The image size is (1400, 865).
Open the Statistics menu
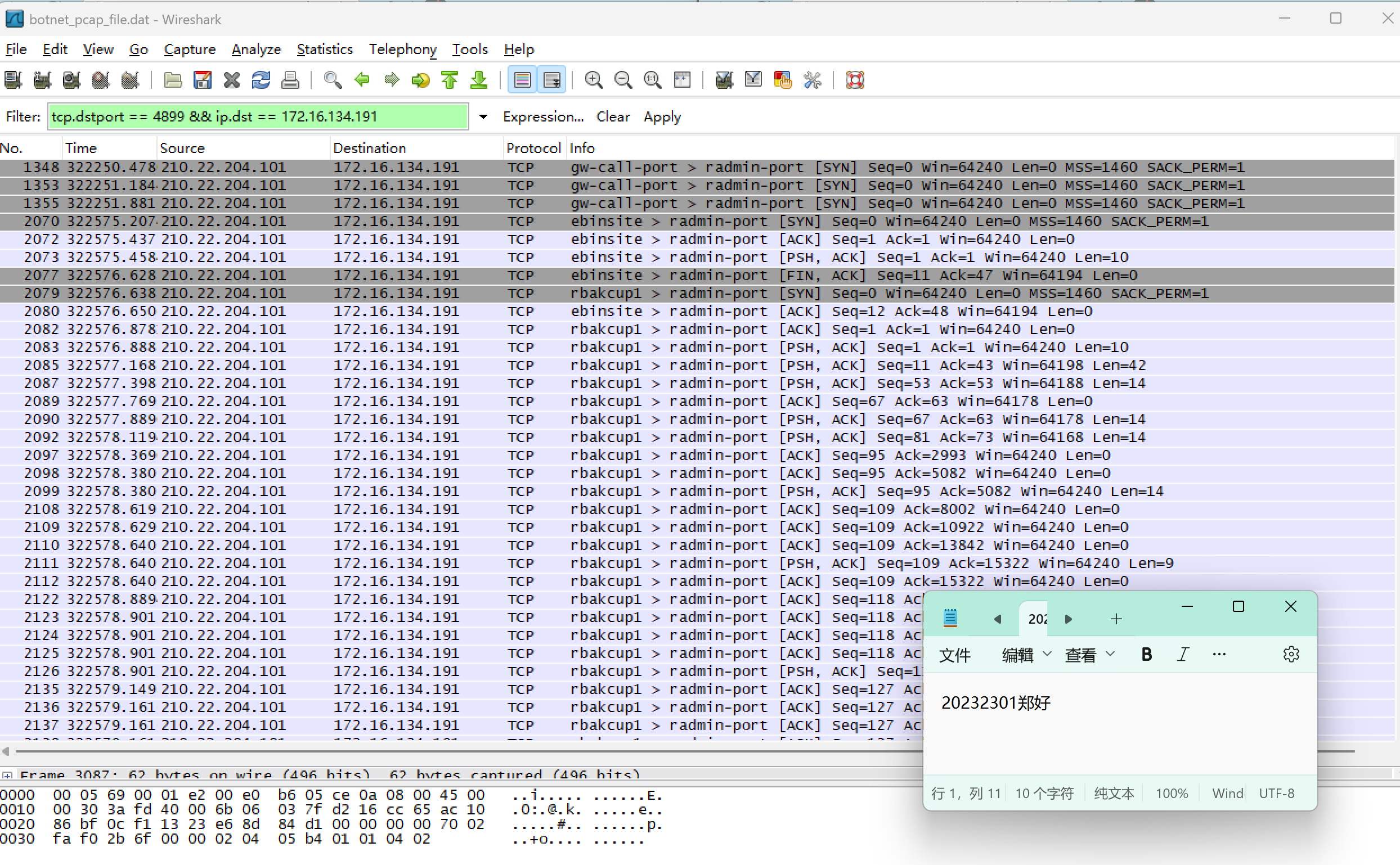click(325, 49)
